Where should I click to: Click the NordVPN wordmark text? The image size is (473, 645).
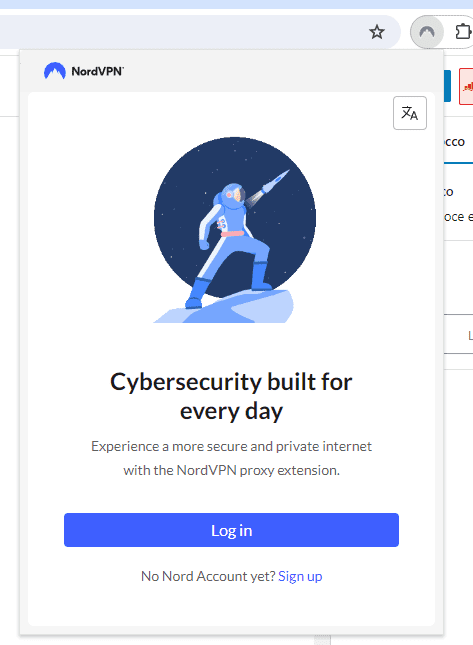click(97, 71)
